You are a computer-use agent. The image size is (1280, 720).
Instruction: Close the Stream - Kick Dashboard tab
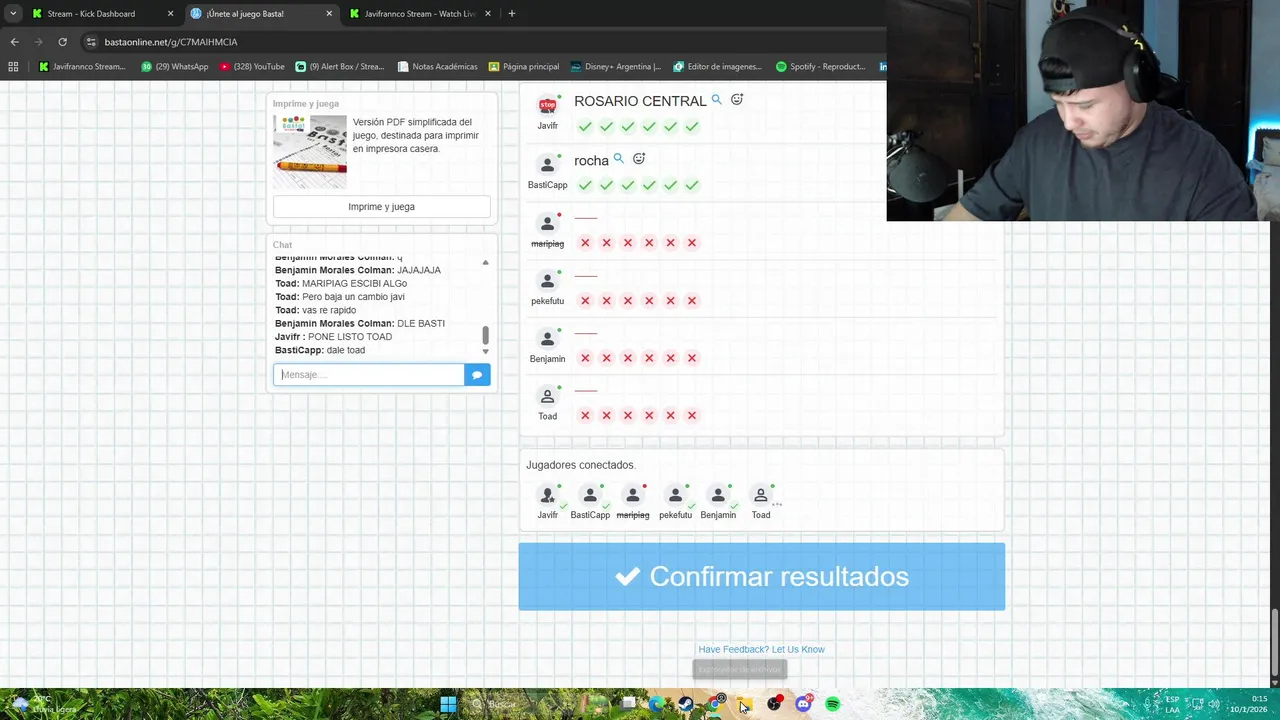pyautogui.click(x=170, y=14)
